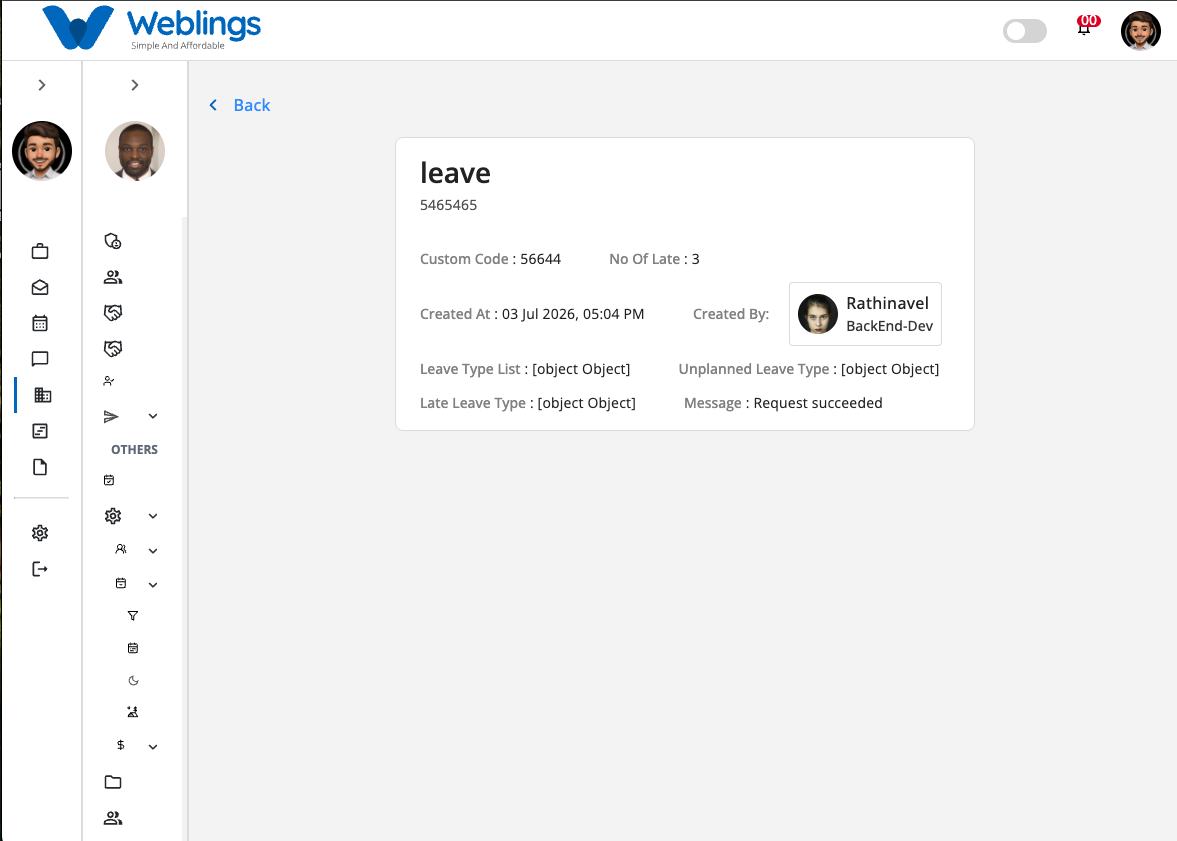The height and width of the screenshot is (841, 1177).
Task: Click the "5465465" subtitle under leave
Action: point(448,205)
